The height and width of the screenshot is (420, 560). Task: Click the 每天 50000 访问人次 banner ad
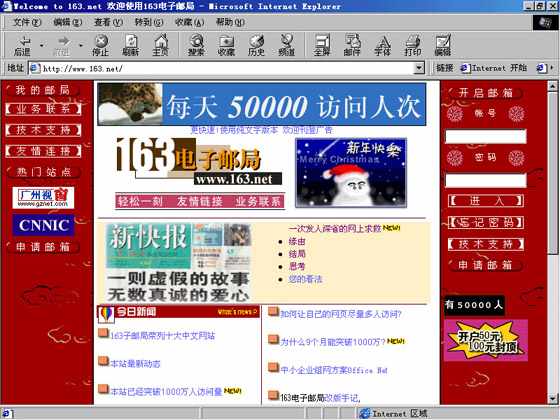coord(262,104)
